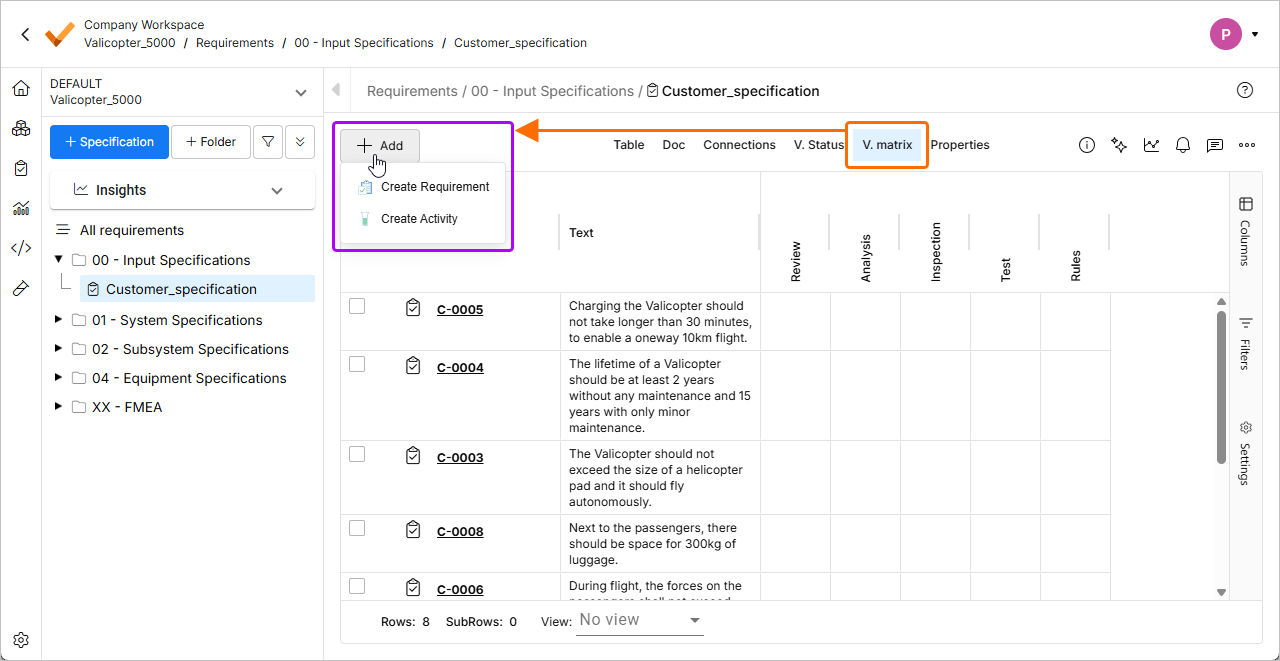1280x661 pixels.
Task: Collapse the Insights panel chevron
Action: [x=278, y=190]
